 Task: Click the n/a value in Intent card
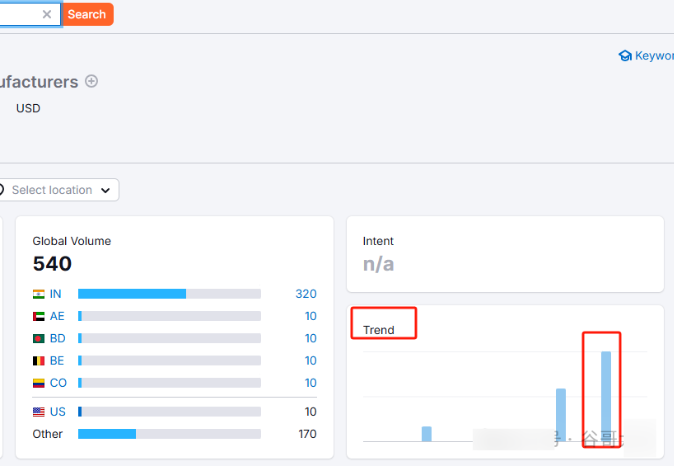pos(378,264)
